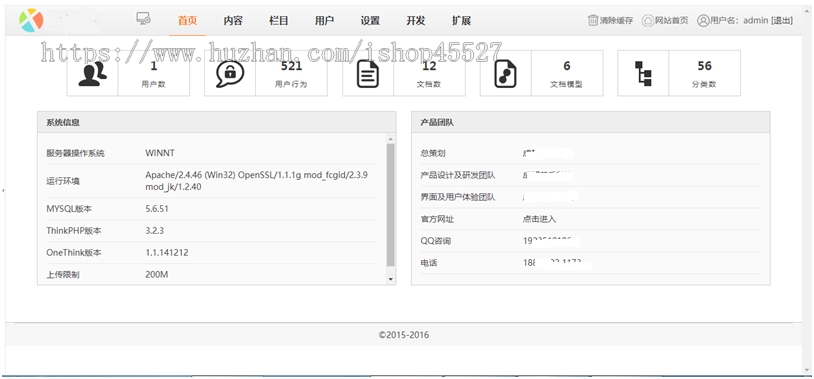Click the [退出] logout link
Screen dimensions: 814x379
[x=782, y=21]
